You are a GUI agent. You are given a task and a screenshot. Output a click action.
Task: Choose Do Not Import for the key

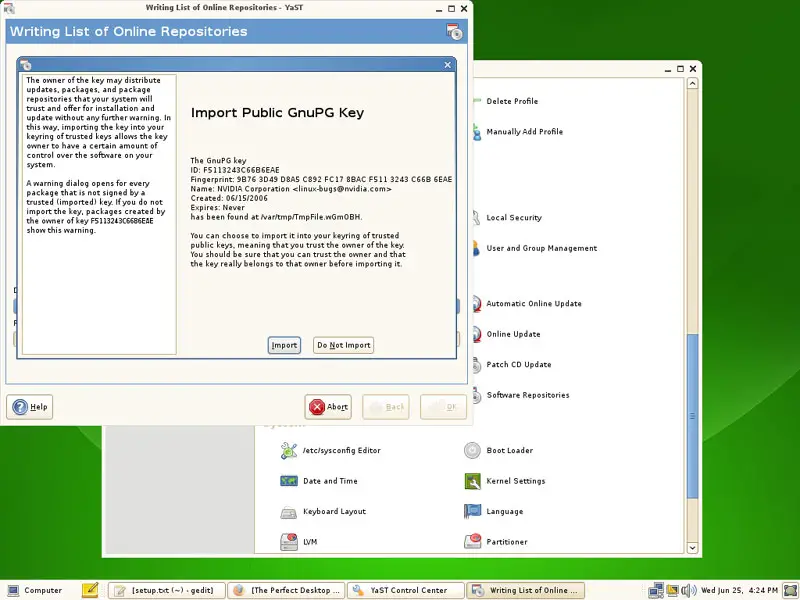pos(343,345)
